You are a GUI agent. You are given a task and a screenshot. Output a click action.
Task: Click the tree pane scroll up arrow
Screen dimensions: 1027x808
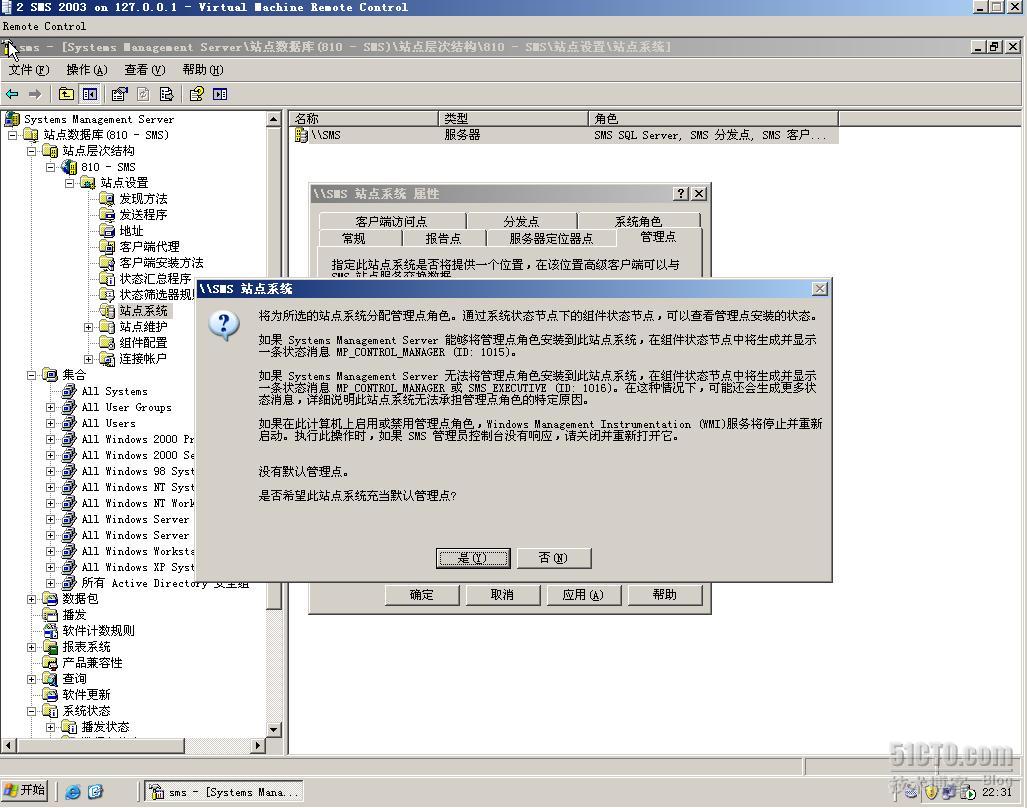(x=274, y=119)
